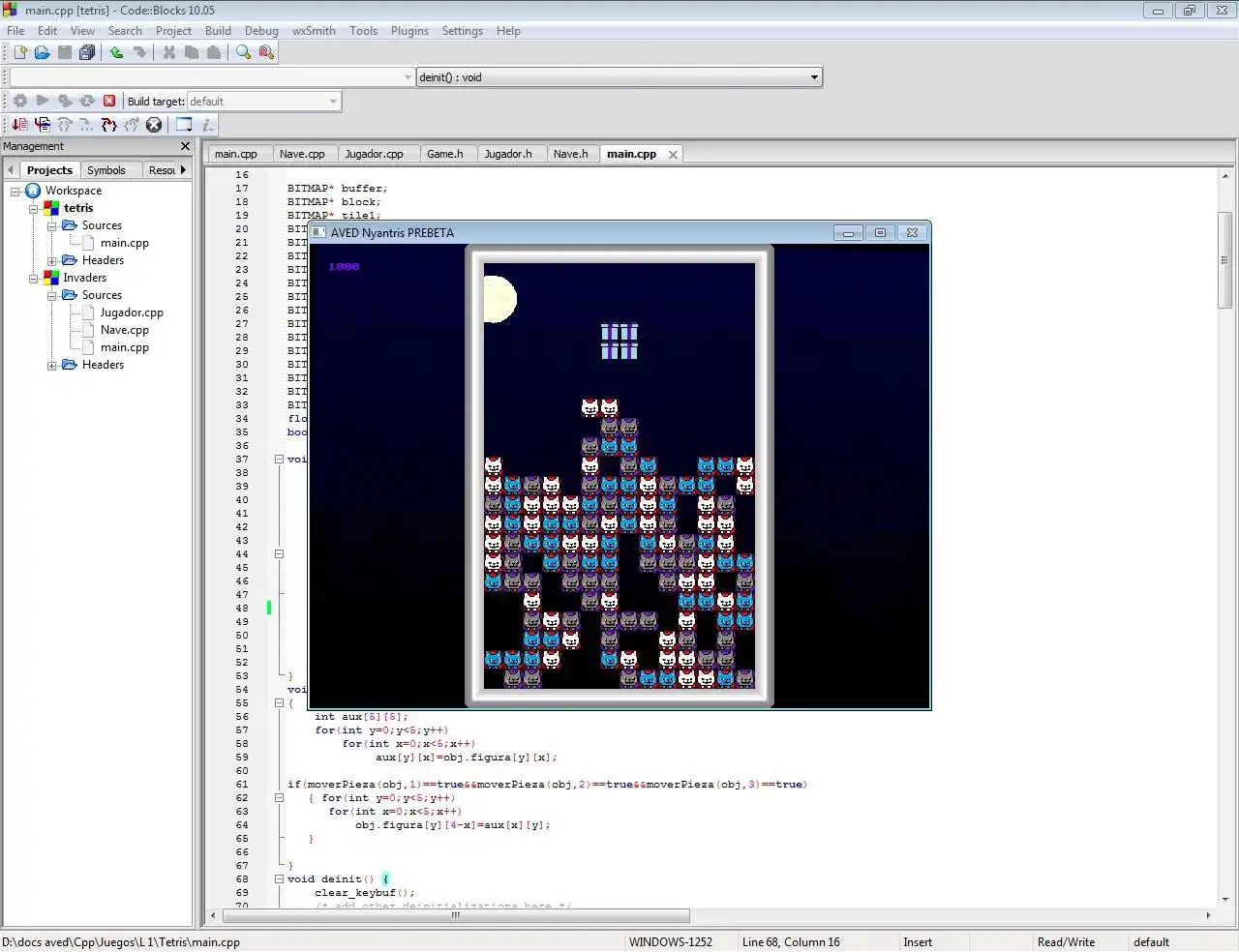Open the Debugging windows icon menu
This screenshot has width=1239, height=952.
pos(184,125)
